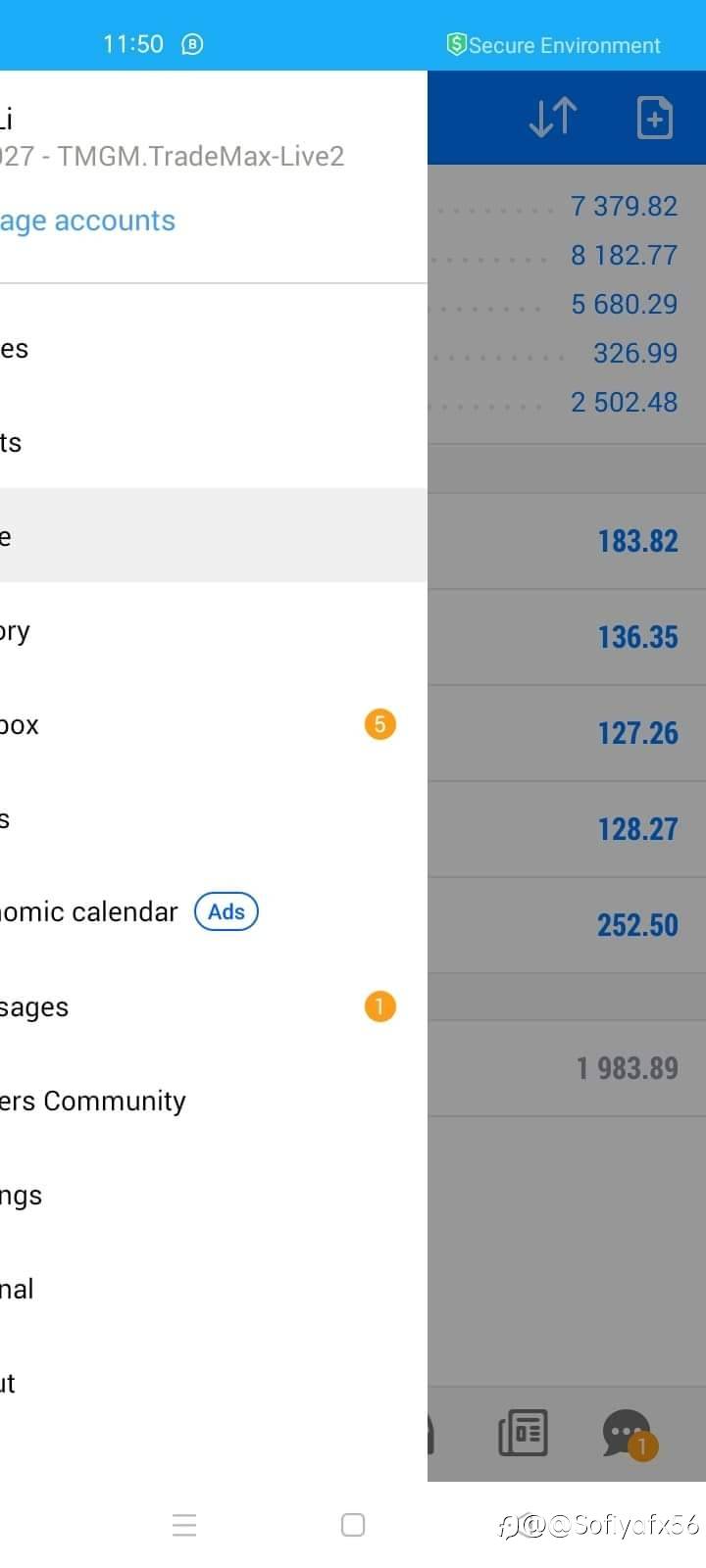Tap the sort arrows icon in header

pyautogui.click(x=553, y=118)
